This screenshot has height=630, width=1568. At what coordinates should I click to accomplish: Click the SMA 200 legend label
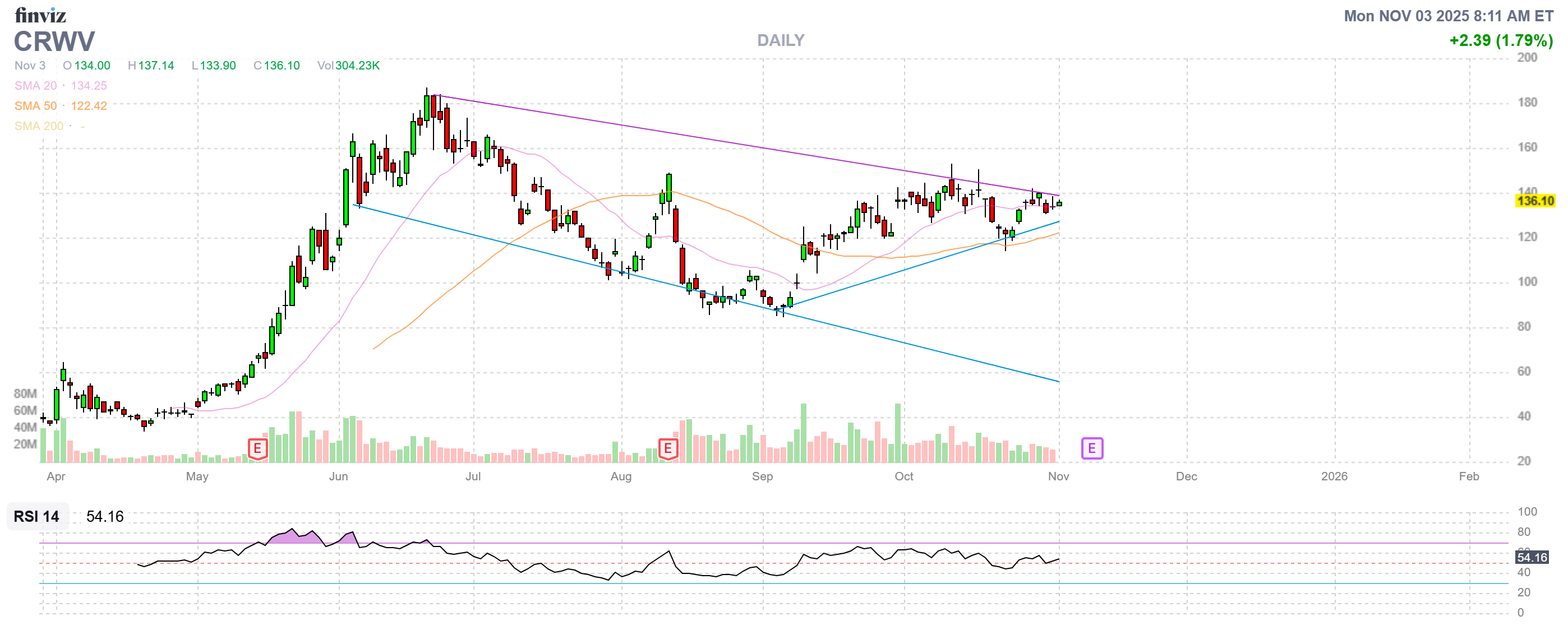(38, 126)
